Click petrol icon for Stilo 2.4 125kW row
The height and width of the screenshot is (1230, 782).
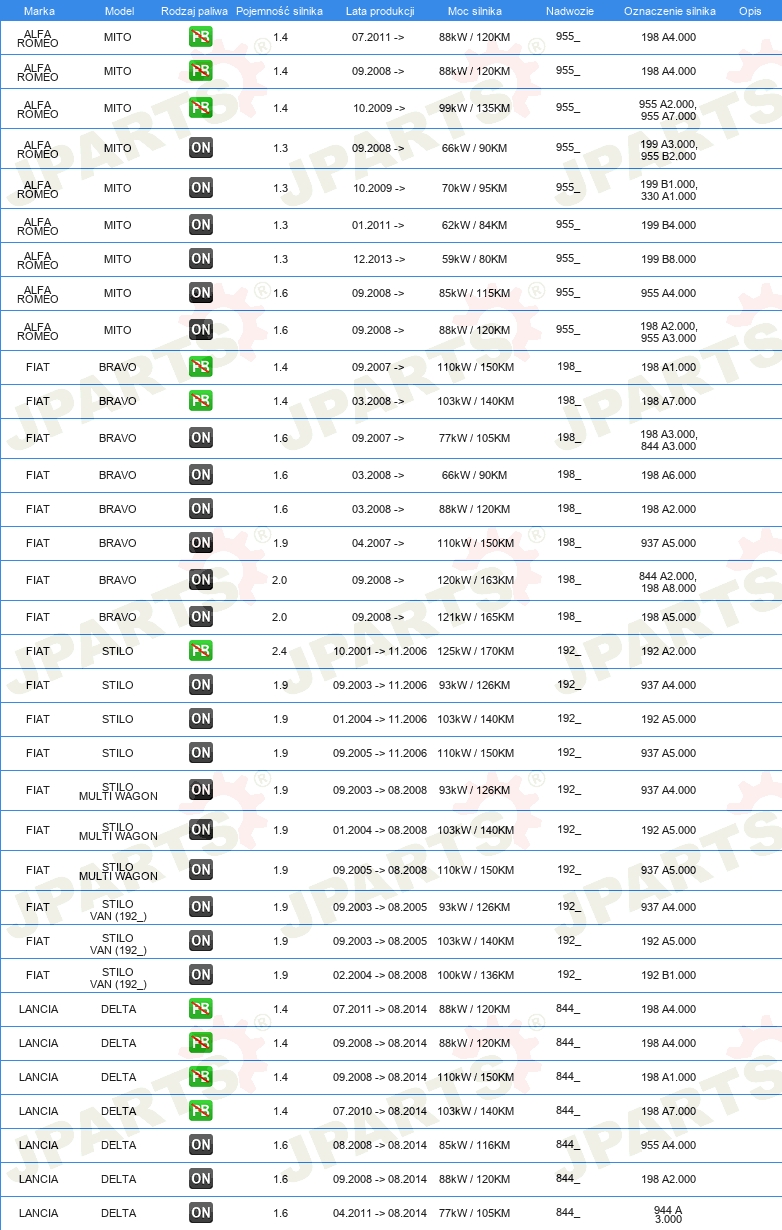click(x=201, y=651)
